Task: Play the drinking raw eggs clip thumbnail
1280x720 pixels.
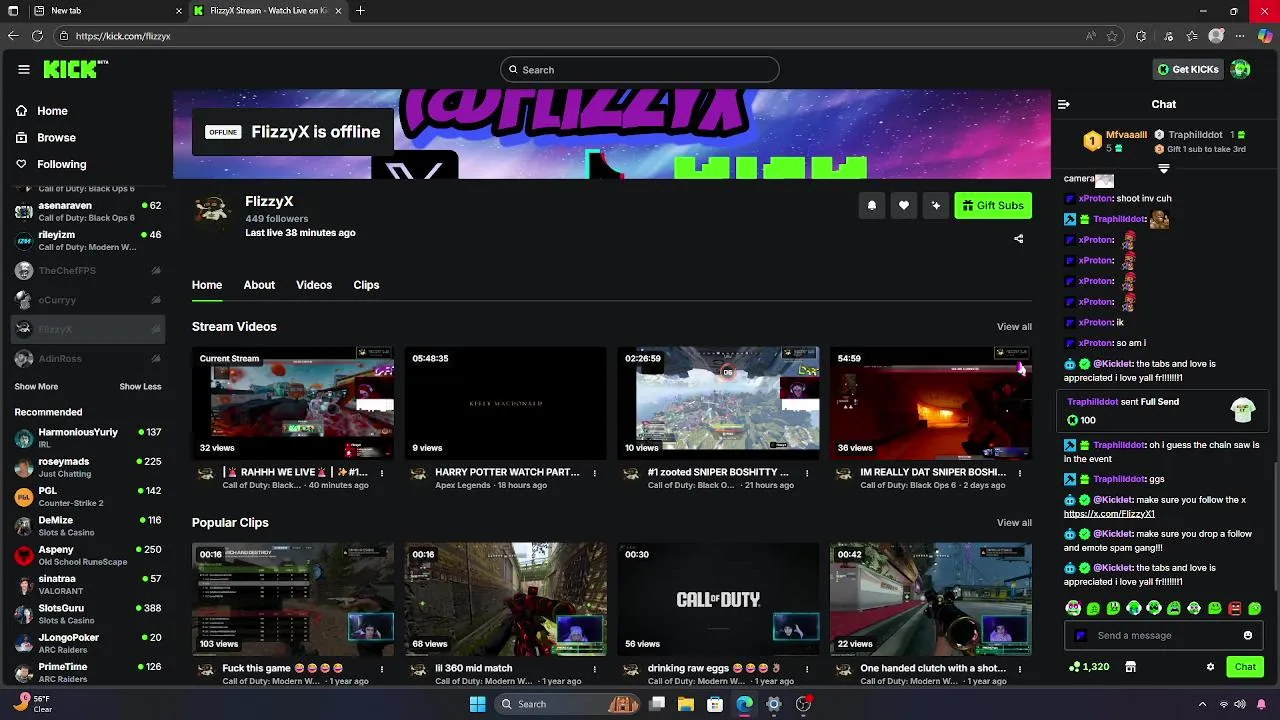Action: [718, 599]
